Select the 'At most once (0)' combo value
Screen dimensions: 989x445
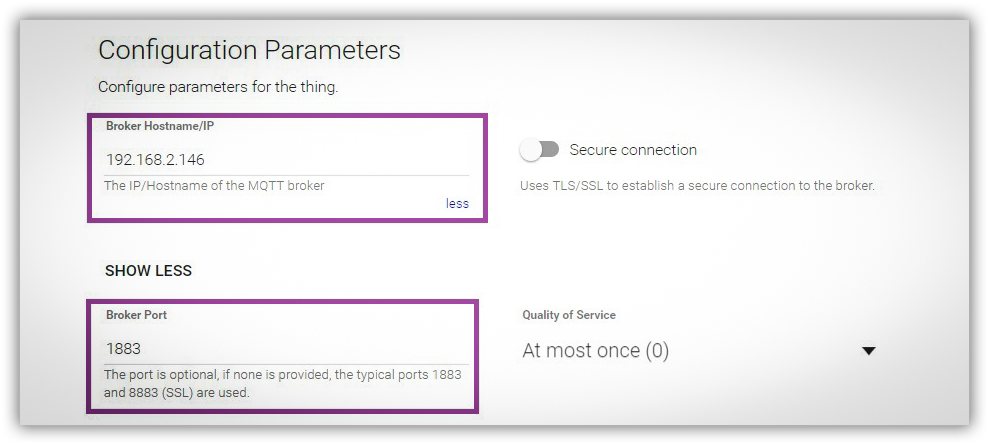point(595,350)
